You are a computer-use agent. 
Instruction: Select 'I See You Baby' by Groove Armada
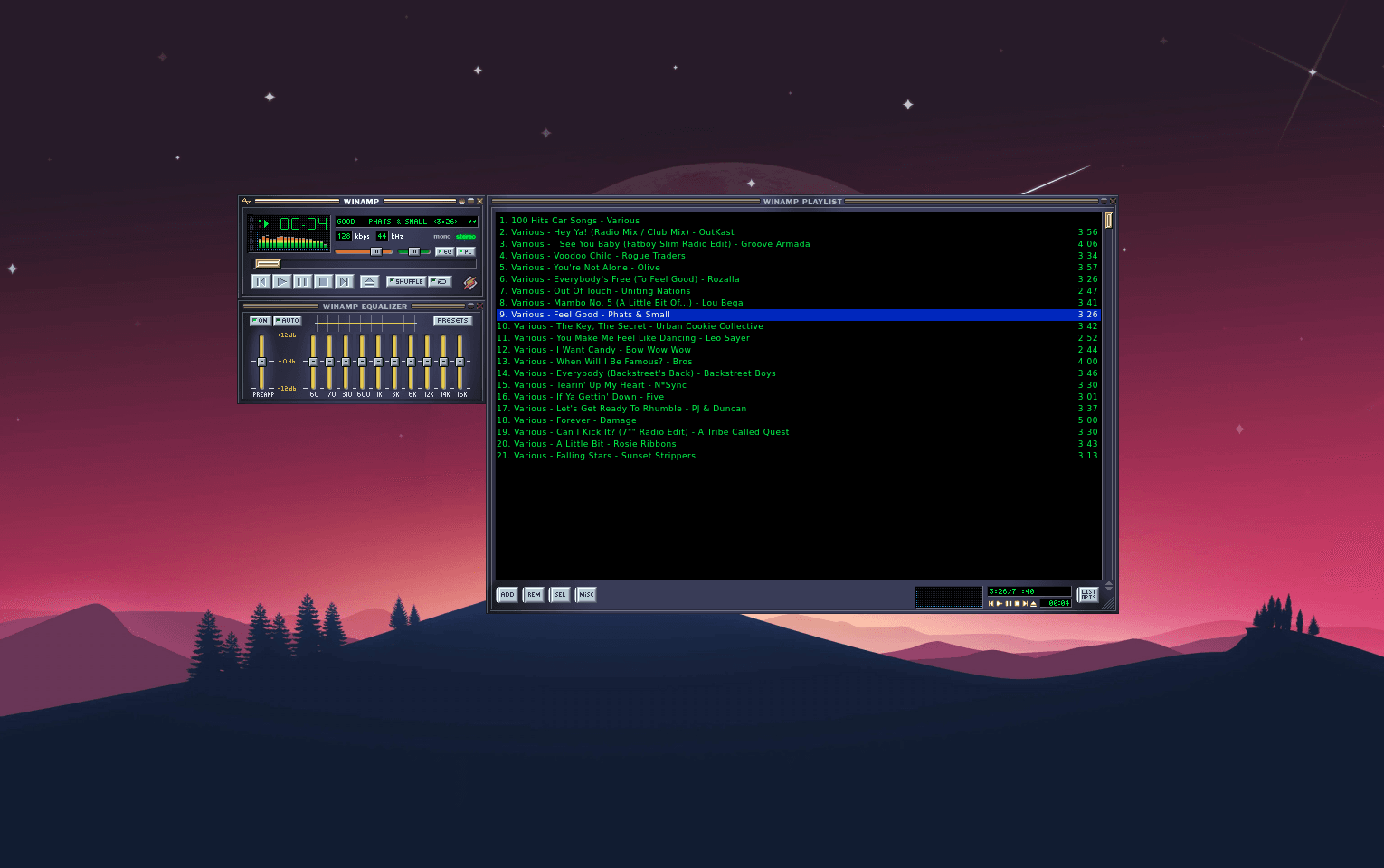798,244
